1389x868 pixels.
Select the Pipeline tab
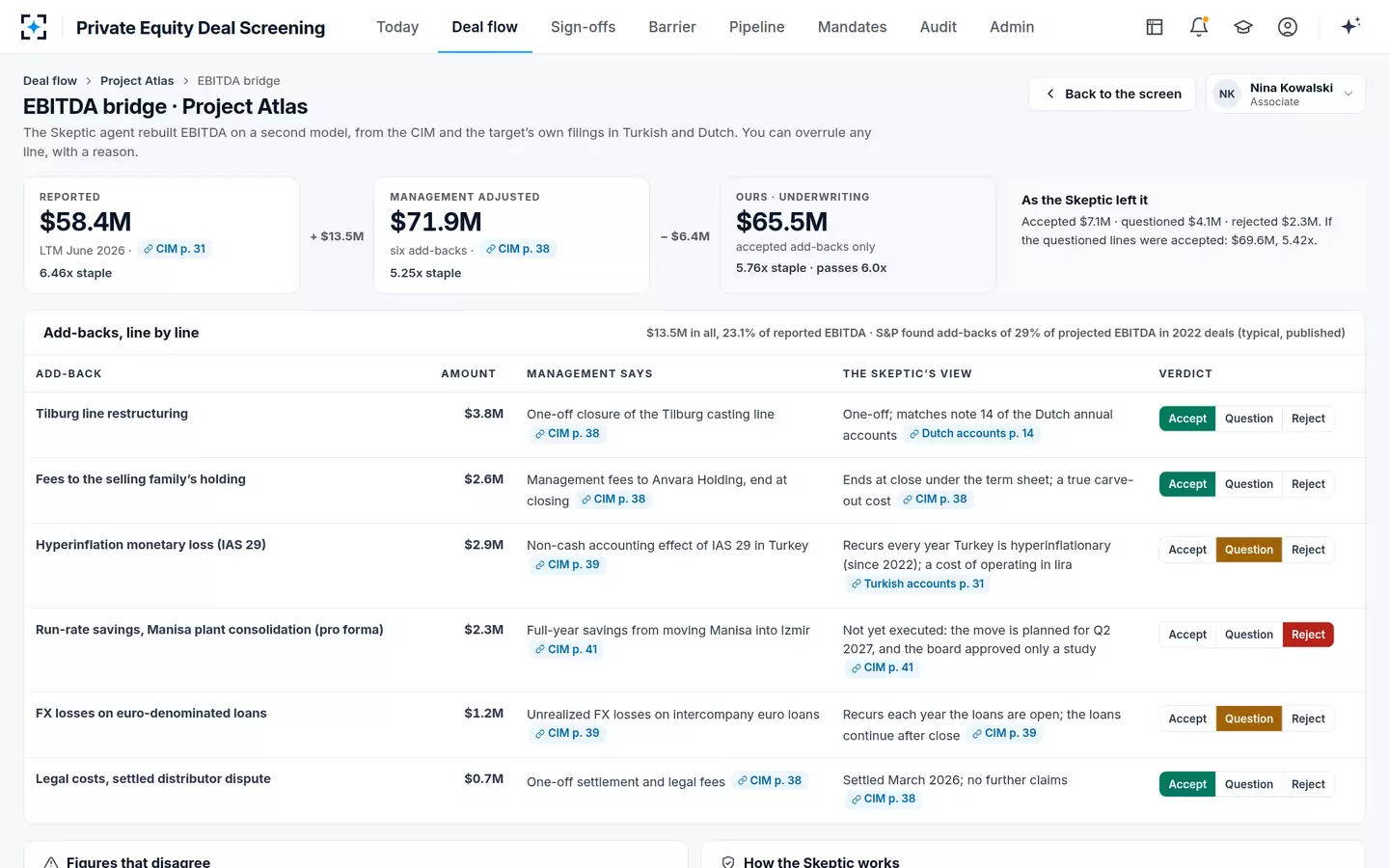pyautogui.click(x=757, y=27)
